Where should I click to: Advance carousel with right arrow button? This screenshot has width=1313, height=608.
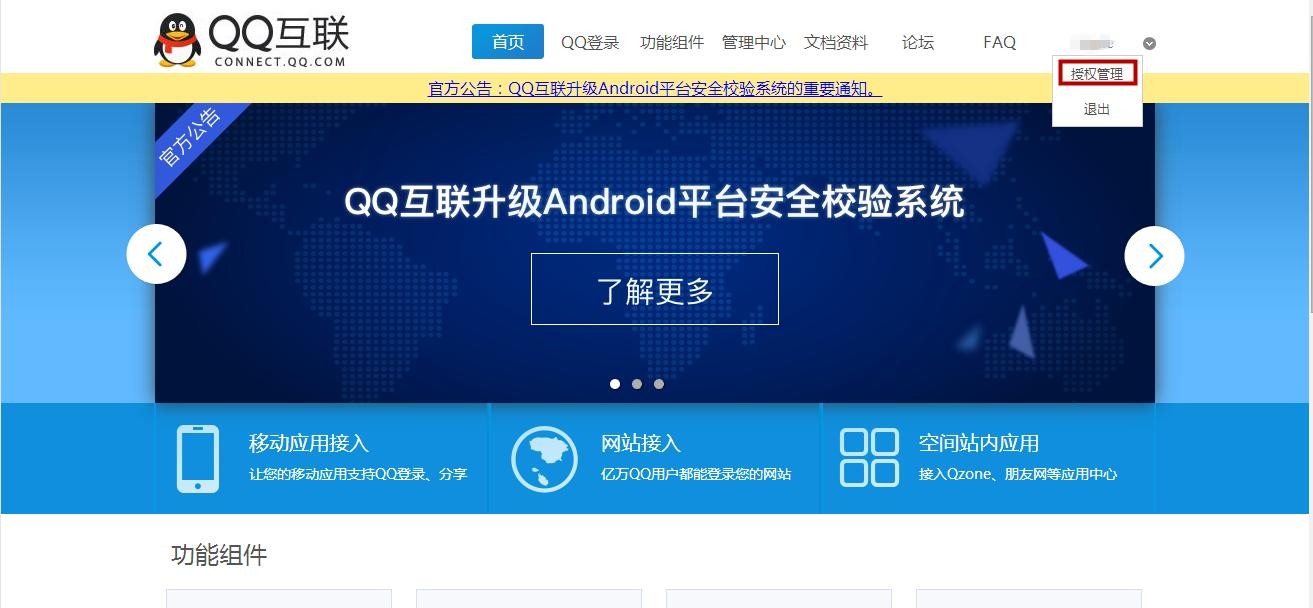(1154, 256)
